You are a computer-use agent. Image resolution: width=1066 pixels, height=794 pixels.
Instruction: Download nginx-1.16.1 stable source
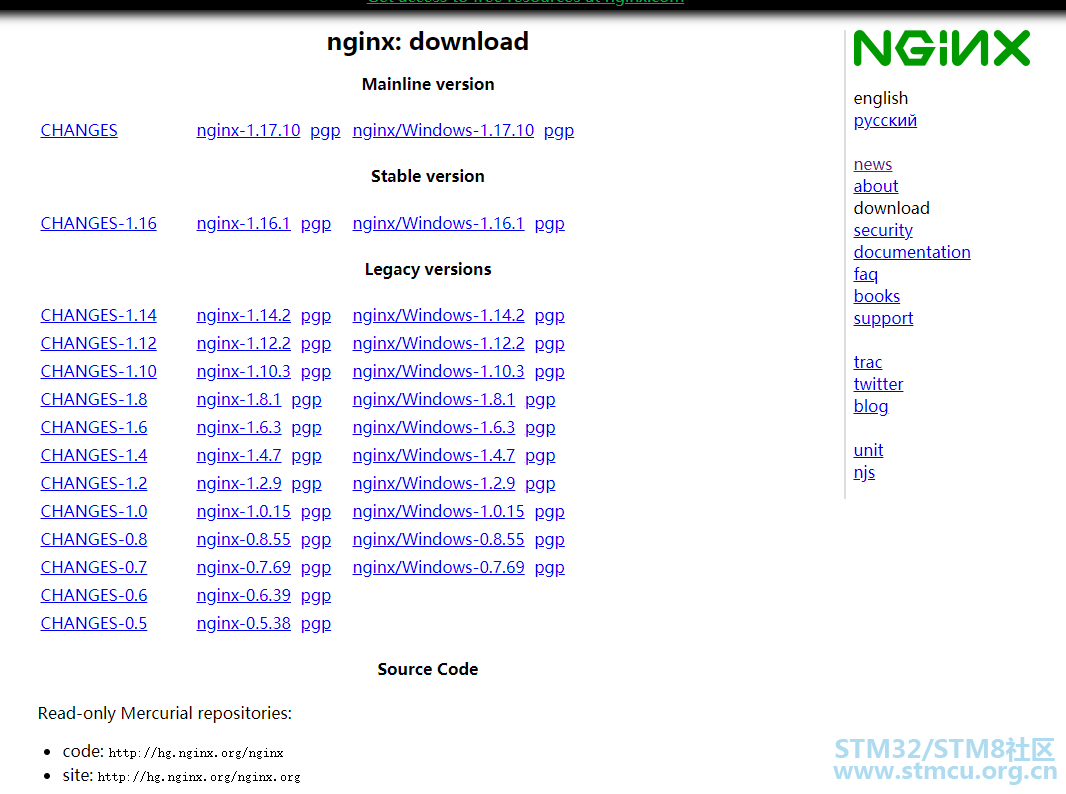point(243,224)
